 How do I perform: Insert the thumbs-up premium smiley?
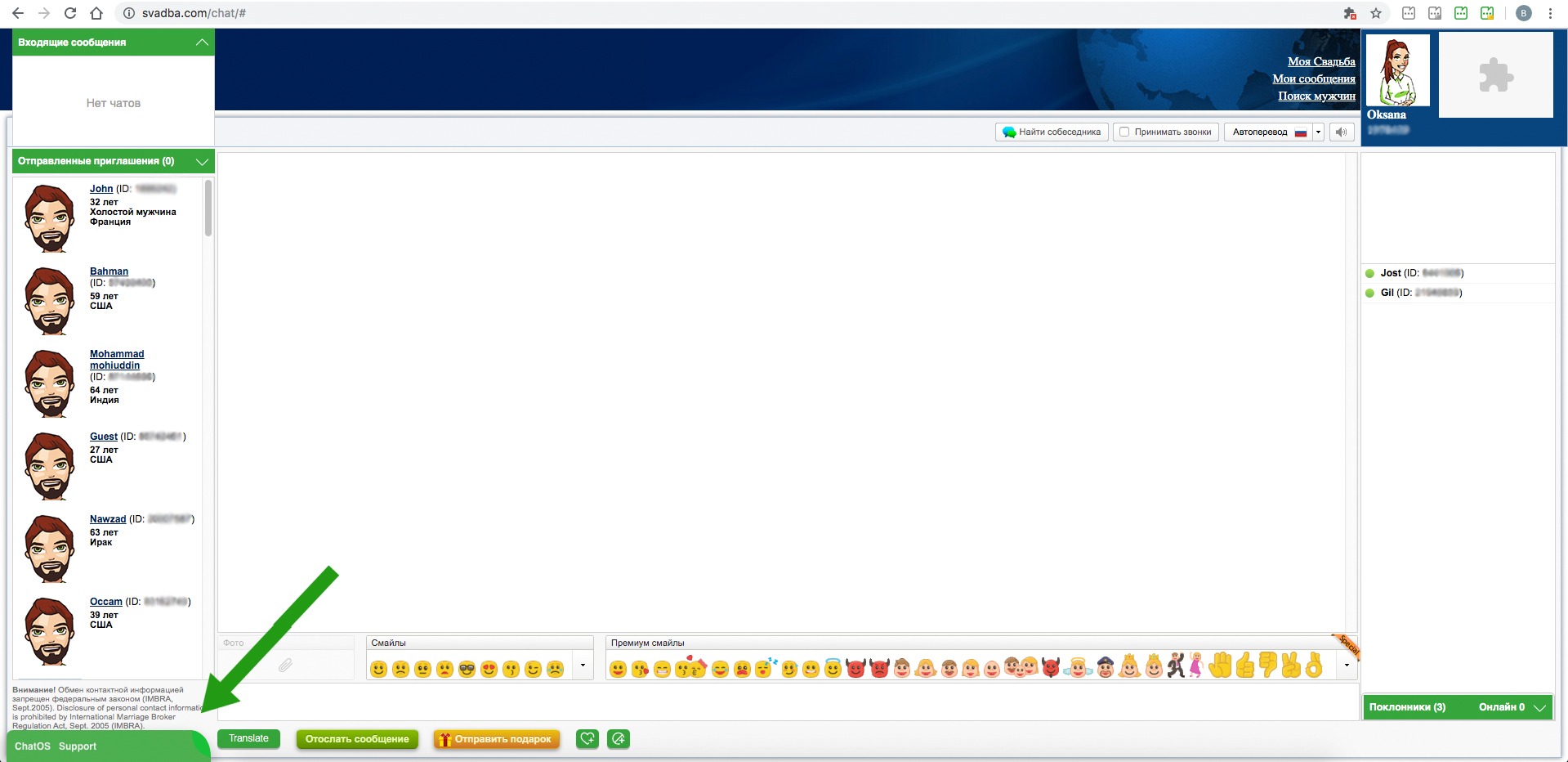point(1244,666)
